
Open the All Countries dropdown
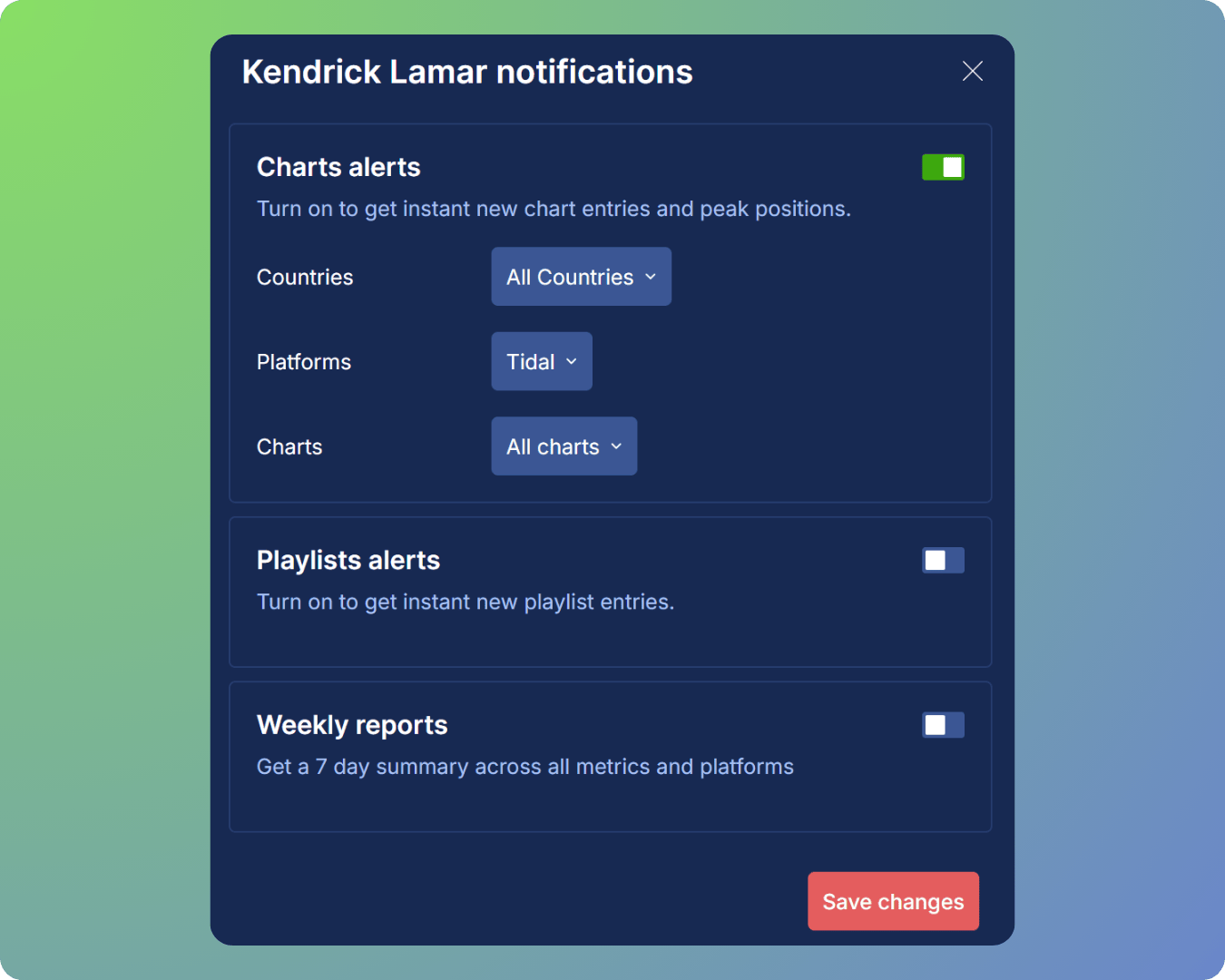(581, 276)
